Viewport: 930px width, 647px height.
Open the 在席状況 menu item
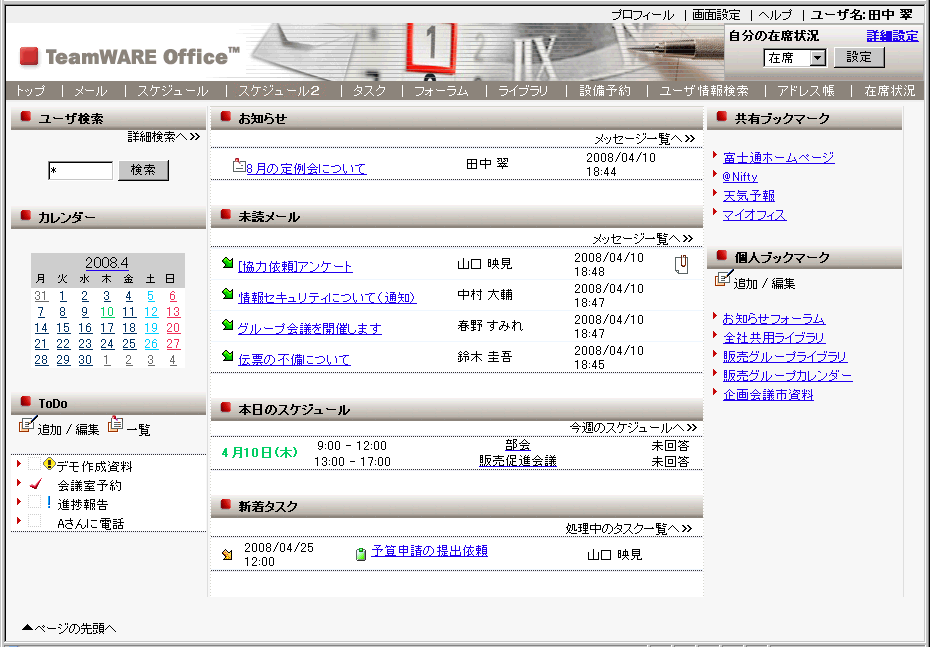point(890,91)
